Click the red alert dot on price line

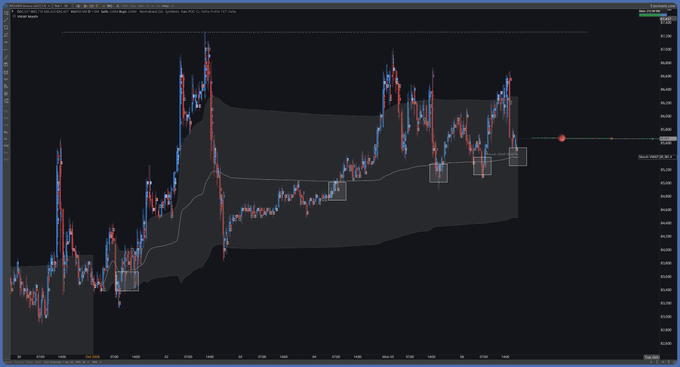tap(562, 138)
